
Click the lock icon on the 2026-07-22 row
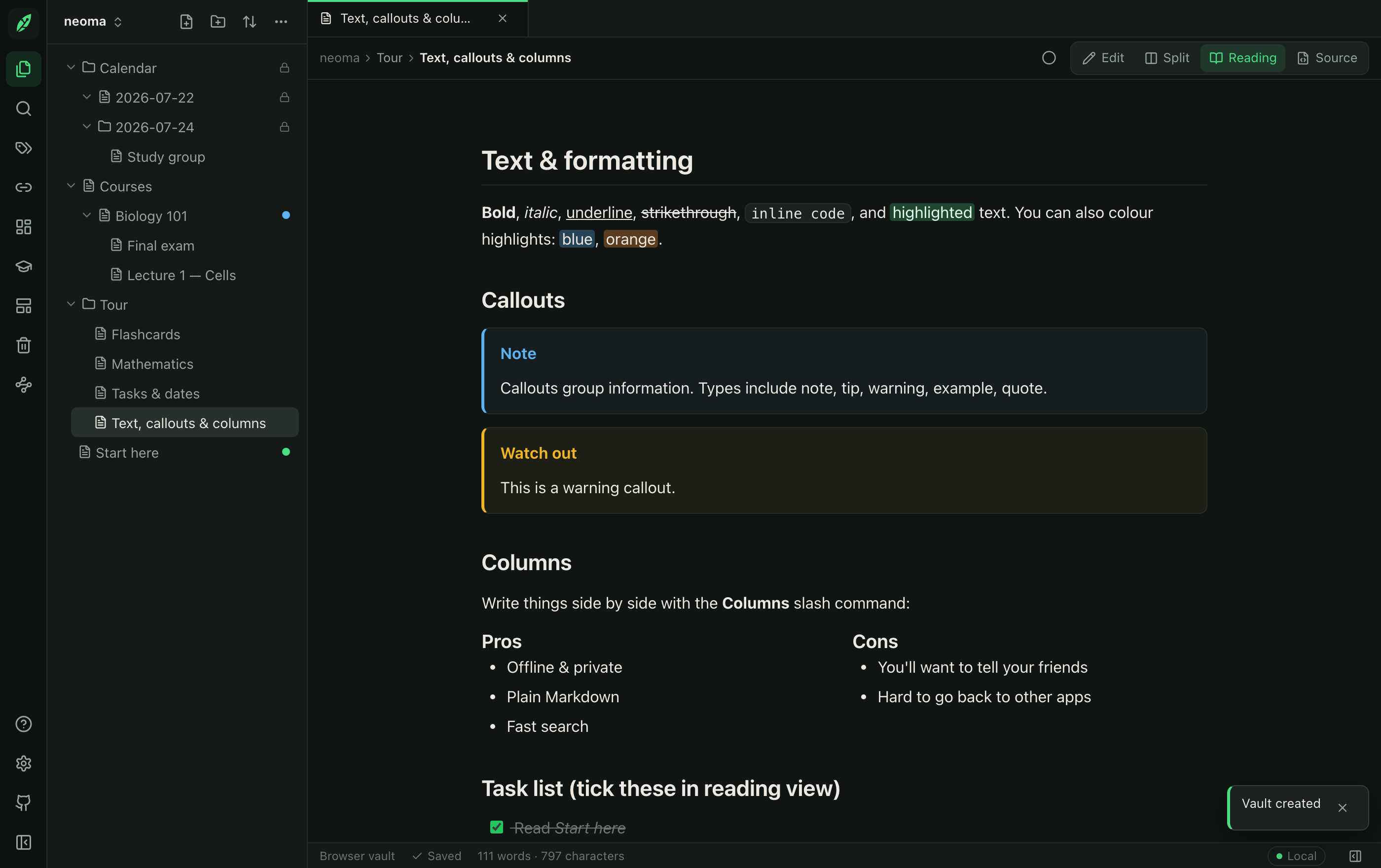point(285,98)
